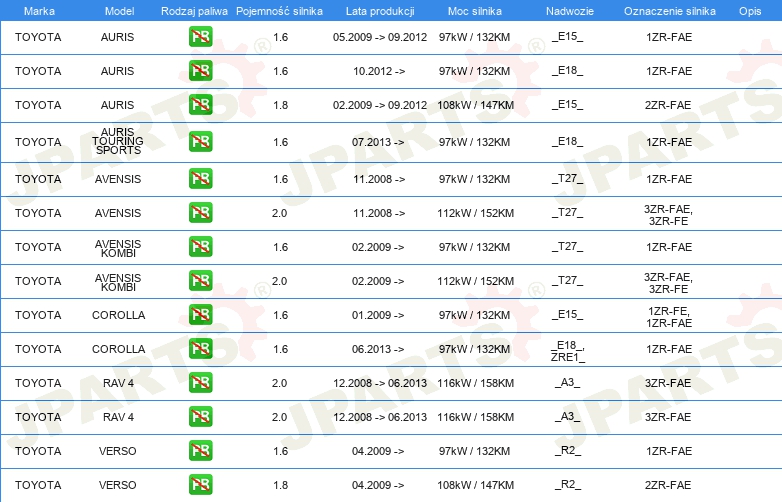Select the production date '10.2012 ->'
This screenshot has width=782, height=502.
click(379, 71)
